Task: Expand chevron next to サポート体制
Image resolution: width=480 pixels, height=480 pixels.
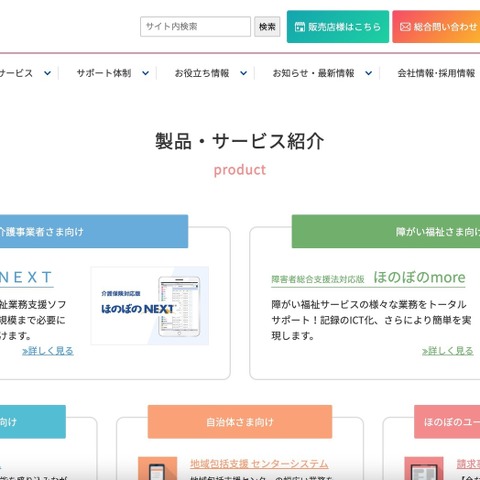Action: tap(146, 73)
